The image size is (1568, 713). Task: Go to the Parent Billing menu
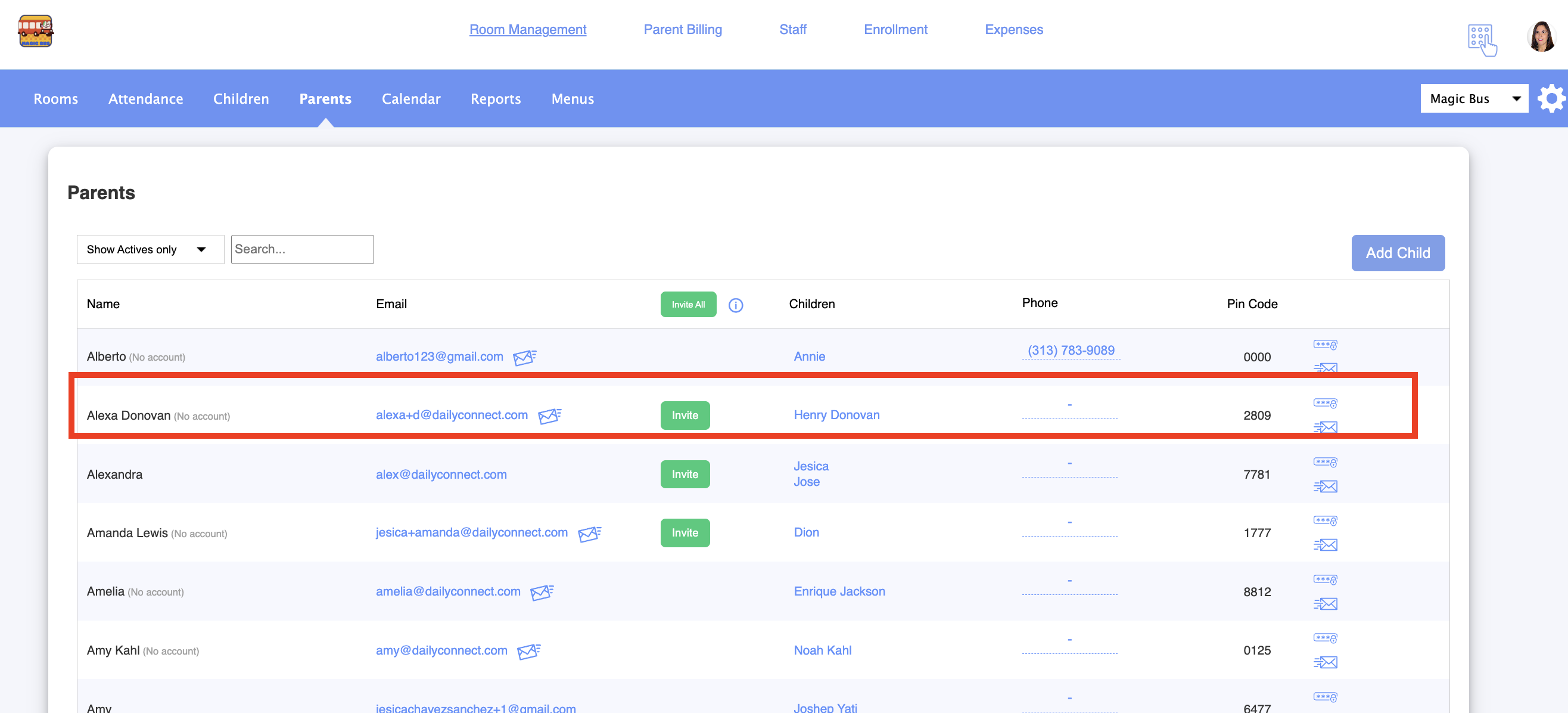pyautogui.click(x=682, y=29)
